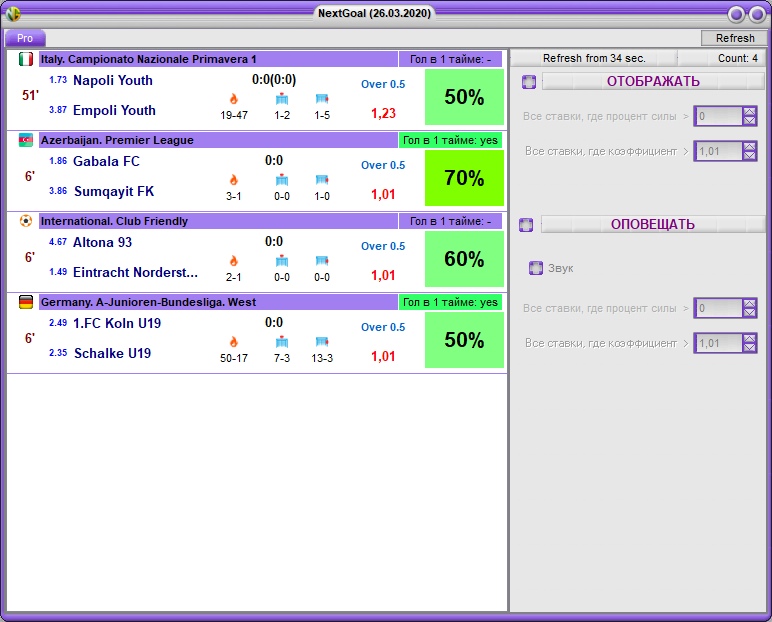This screenshot has width=772, height=622.
Task: Increase notify coefficient value
Action: 749,339
